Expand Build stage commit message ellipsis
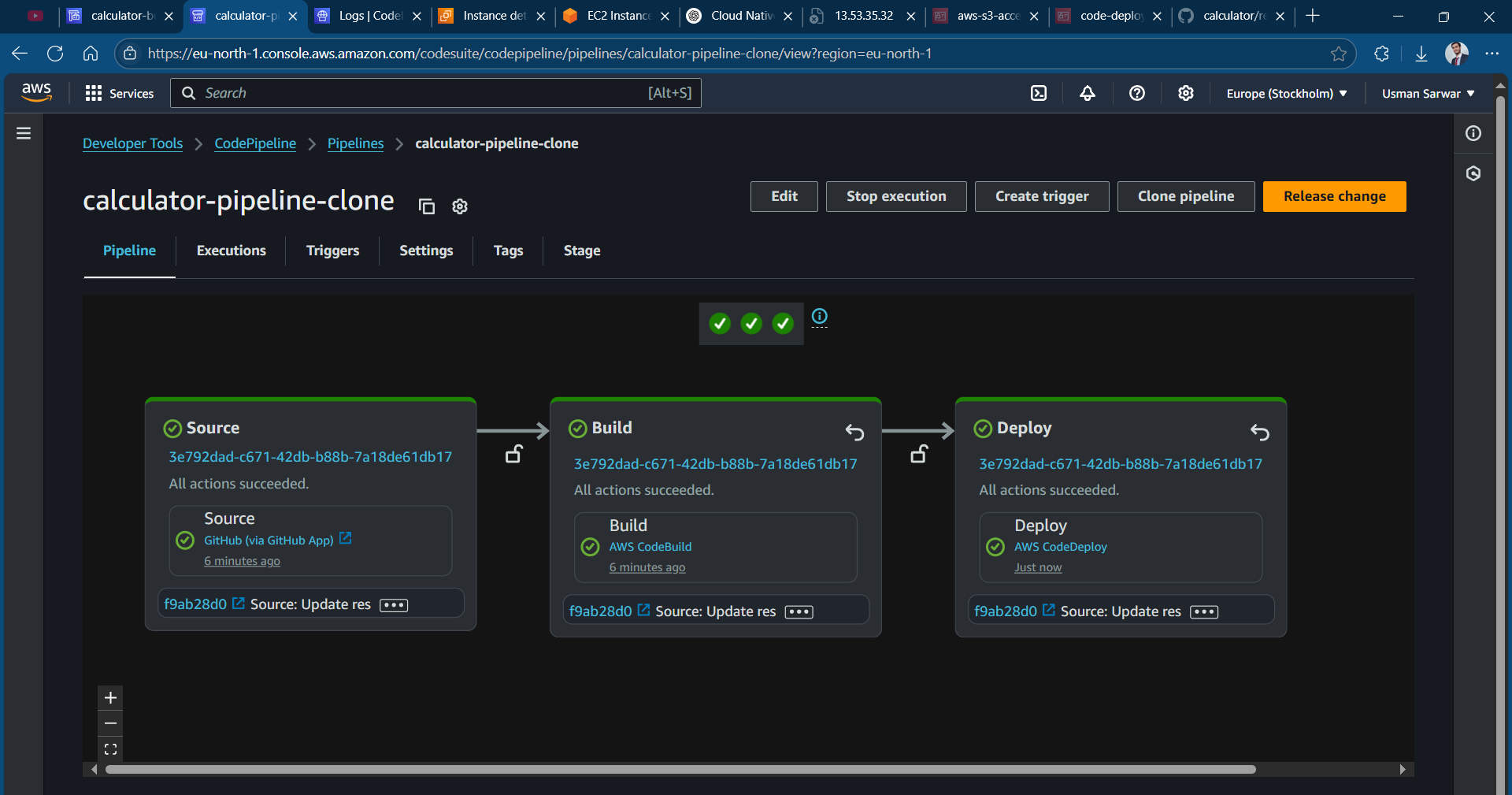 (x=799, y=612)
